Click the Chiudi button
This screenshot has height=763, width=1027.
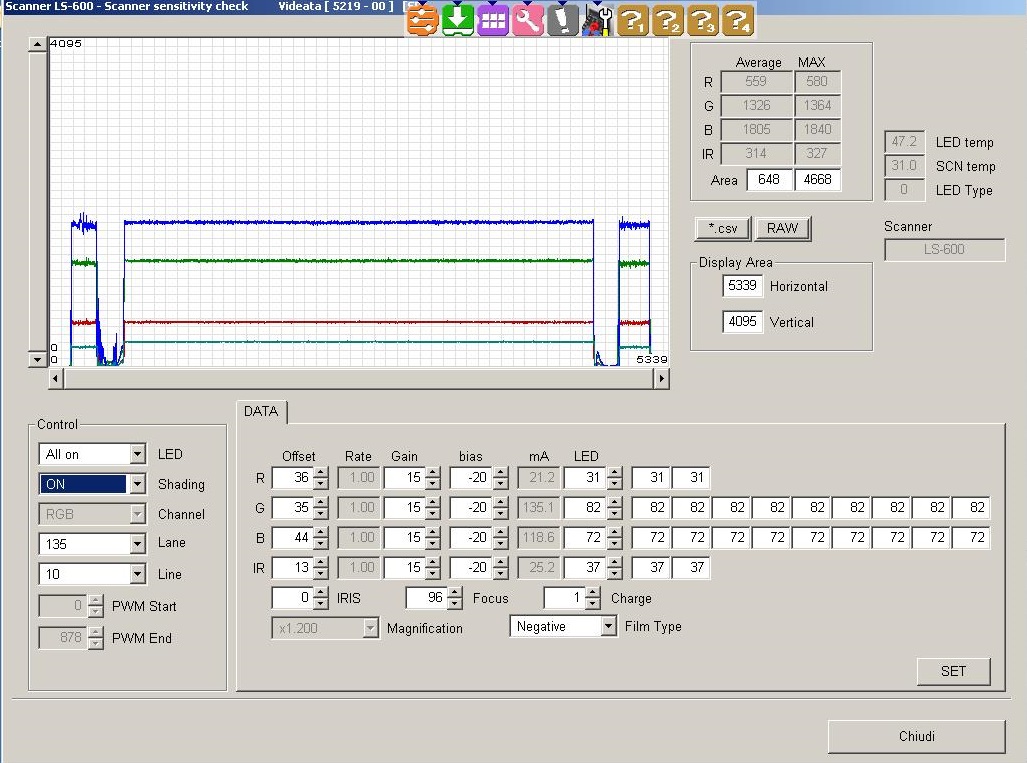(916, 737)
